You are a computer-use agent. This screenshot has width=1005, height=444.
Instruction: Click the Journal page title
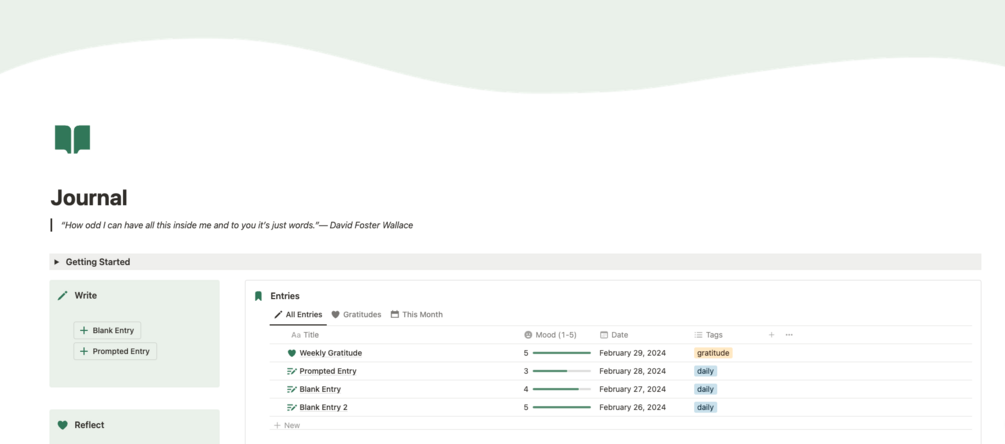click(89, 197)
